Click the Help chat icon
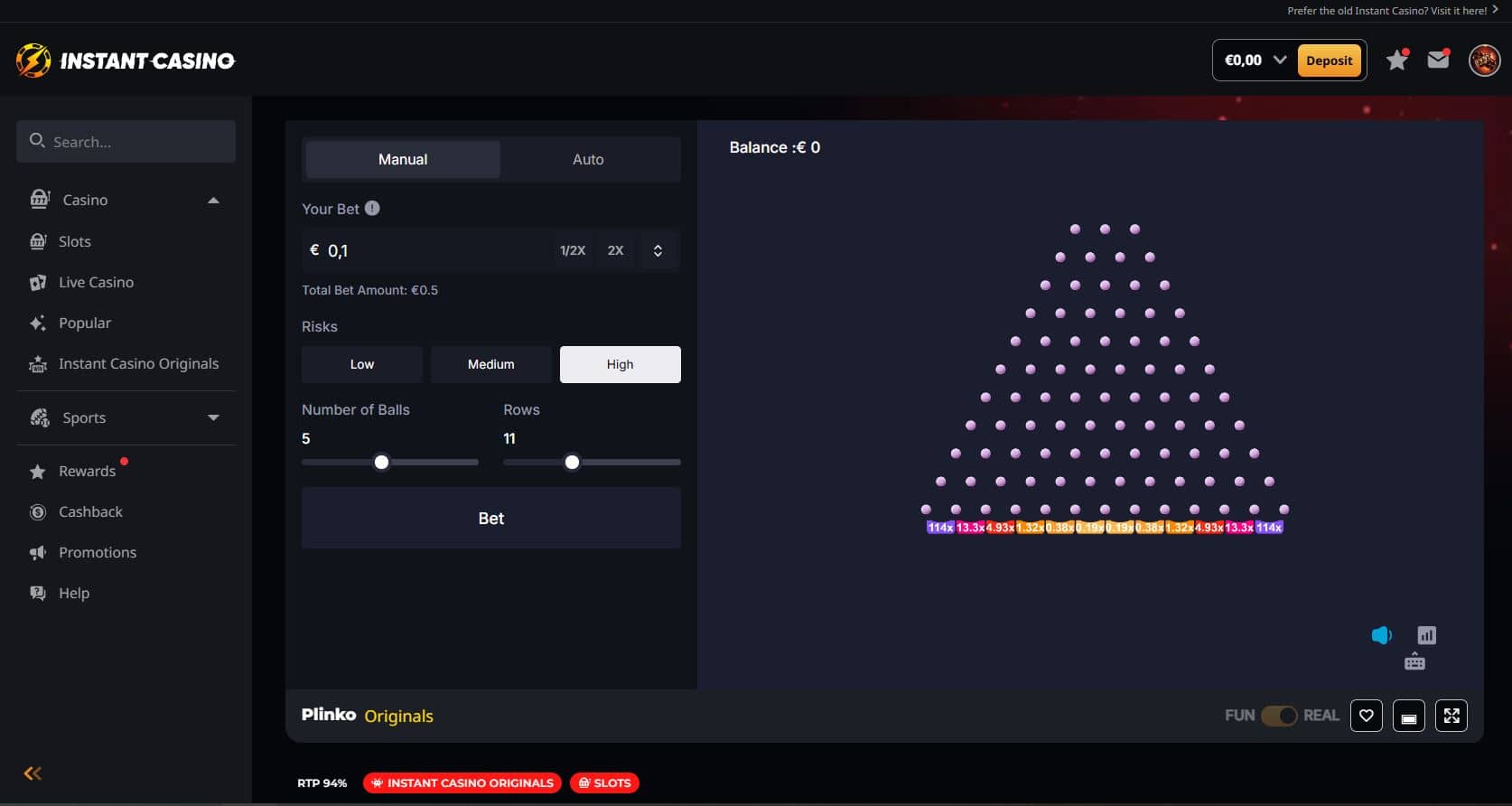 click(x=38, y=594)
